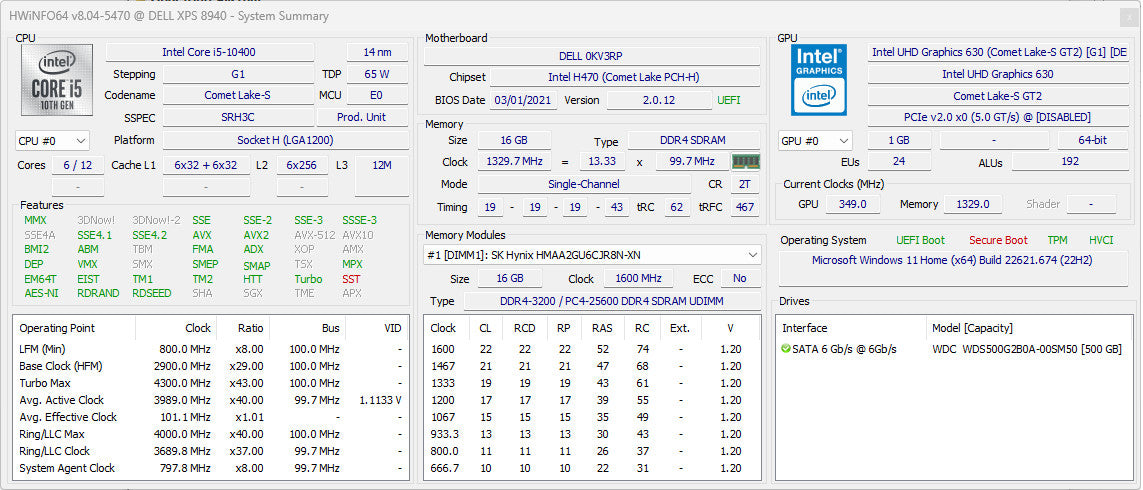Click the BIOS date 03/01/2021 field

(522, 101)
